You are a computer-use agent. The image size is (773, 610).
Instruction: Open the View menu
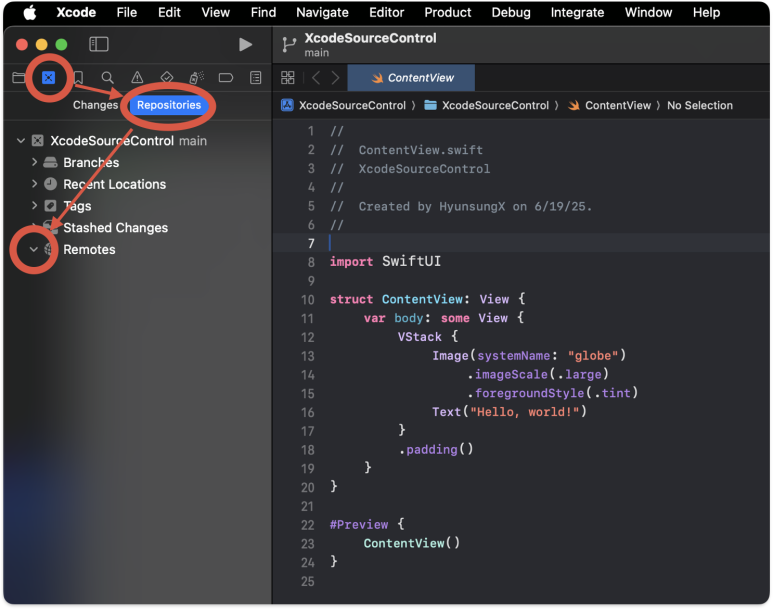point(215,12)
